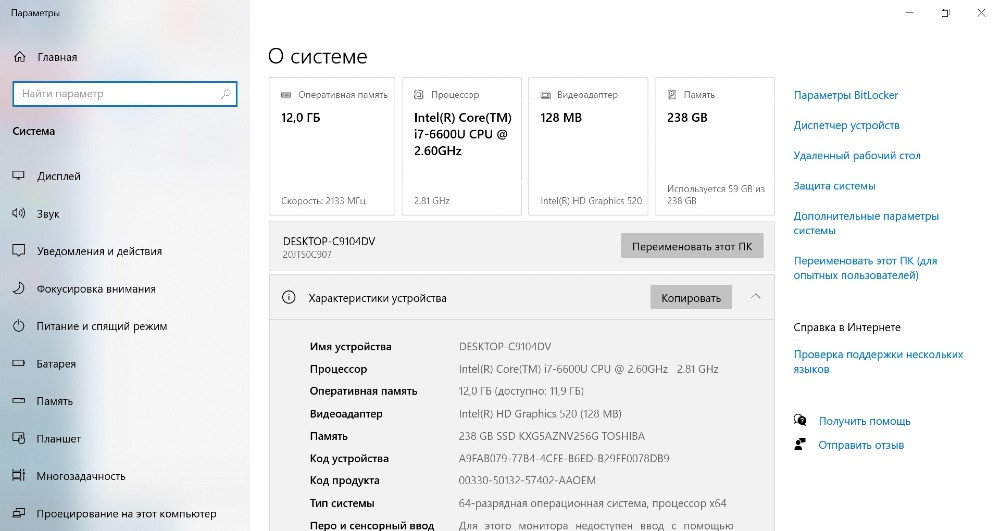Image resolution: width=1000 pixels, height=531 pixels.
Task: Click the Многозадачность icon
Action: (18, 476)
